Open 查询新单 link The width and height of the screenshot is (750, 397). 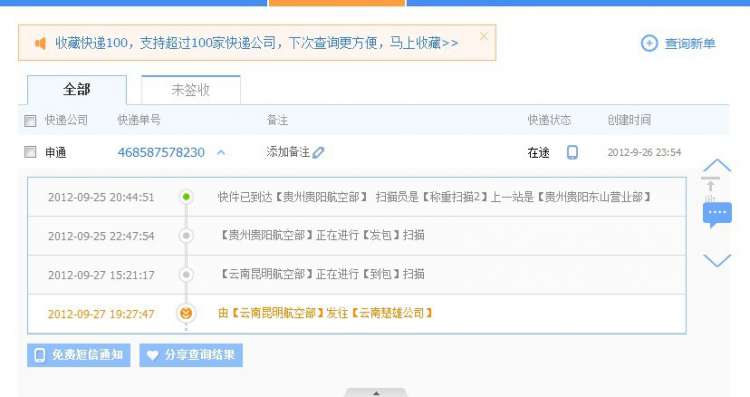pyautogui.click(x=690, y=44)
